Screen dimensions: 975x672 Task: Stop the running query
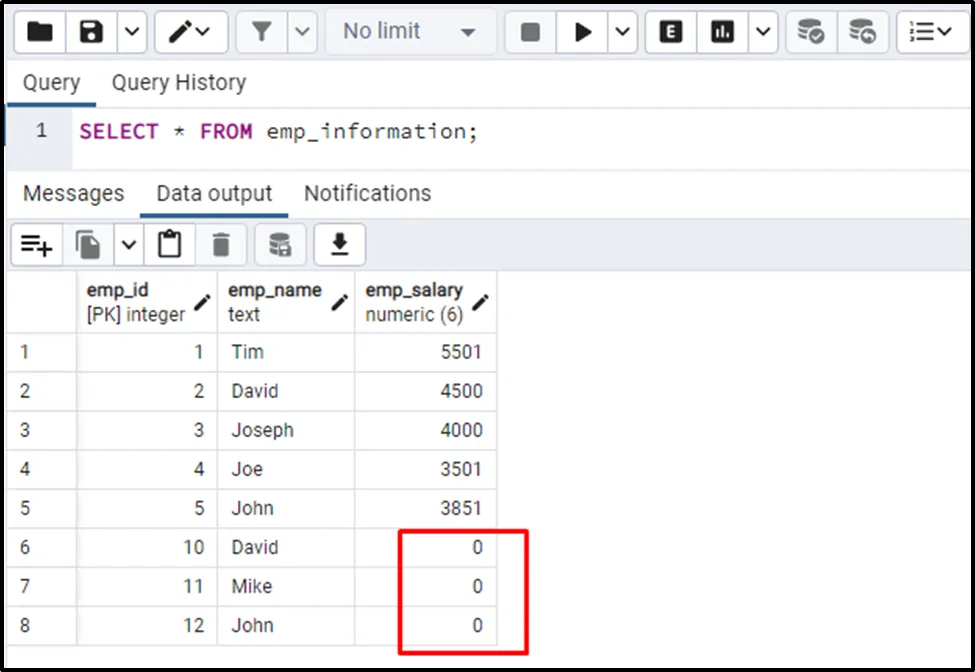[530, 32]
